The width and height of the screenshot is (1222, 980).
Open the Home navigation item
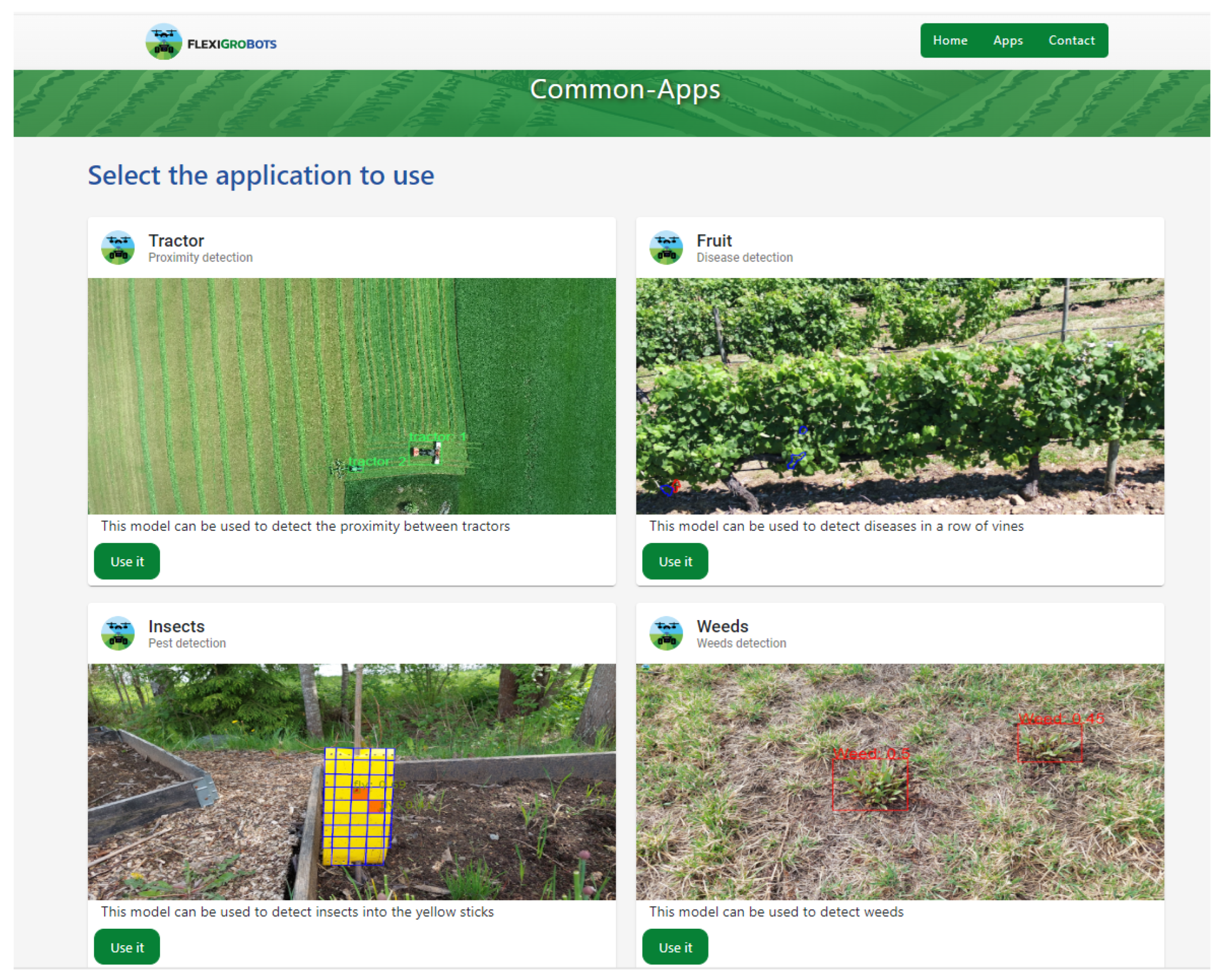point(950,40)
